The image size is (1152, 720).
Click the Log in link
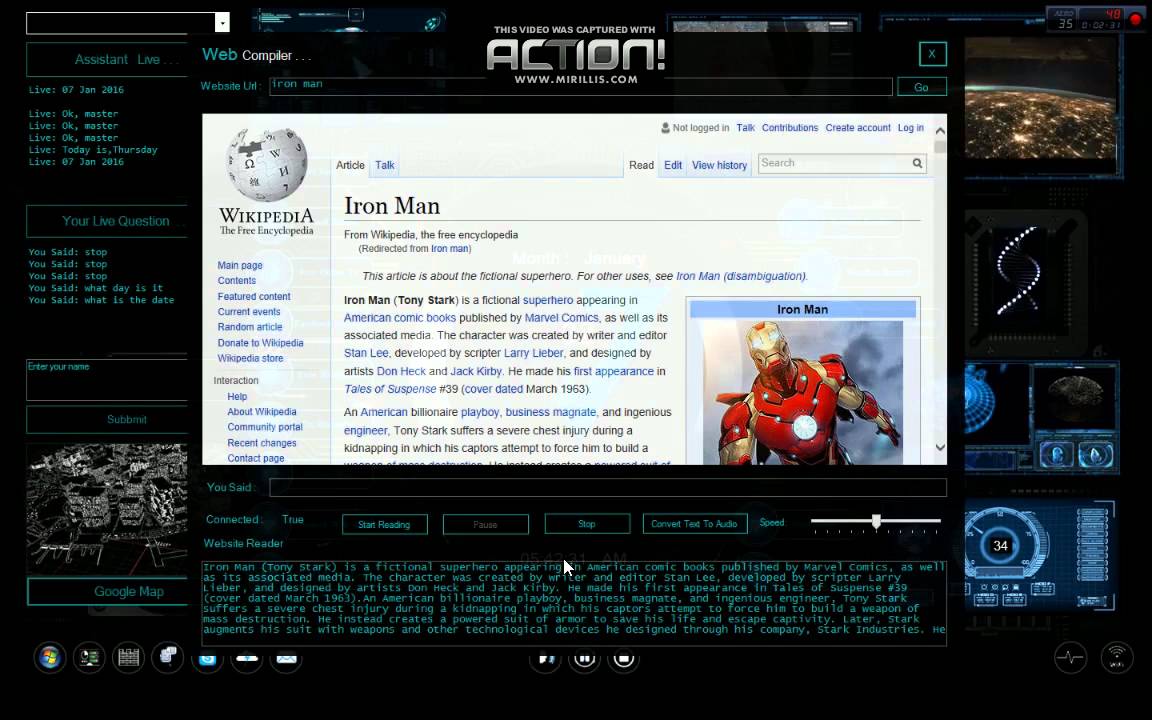click(x=910, y=128)
